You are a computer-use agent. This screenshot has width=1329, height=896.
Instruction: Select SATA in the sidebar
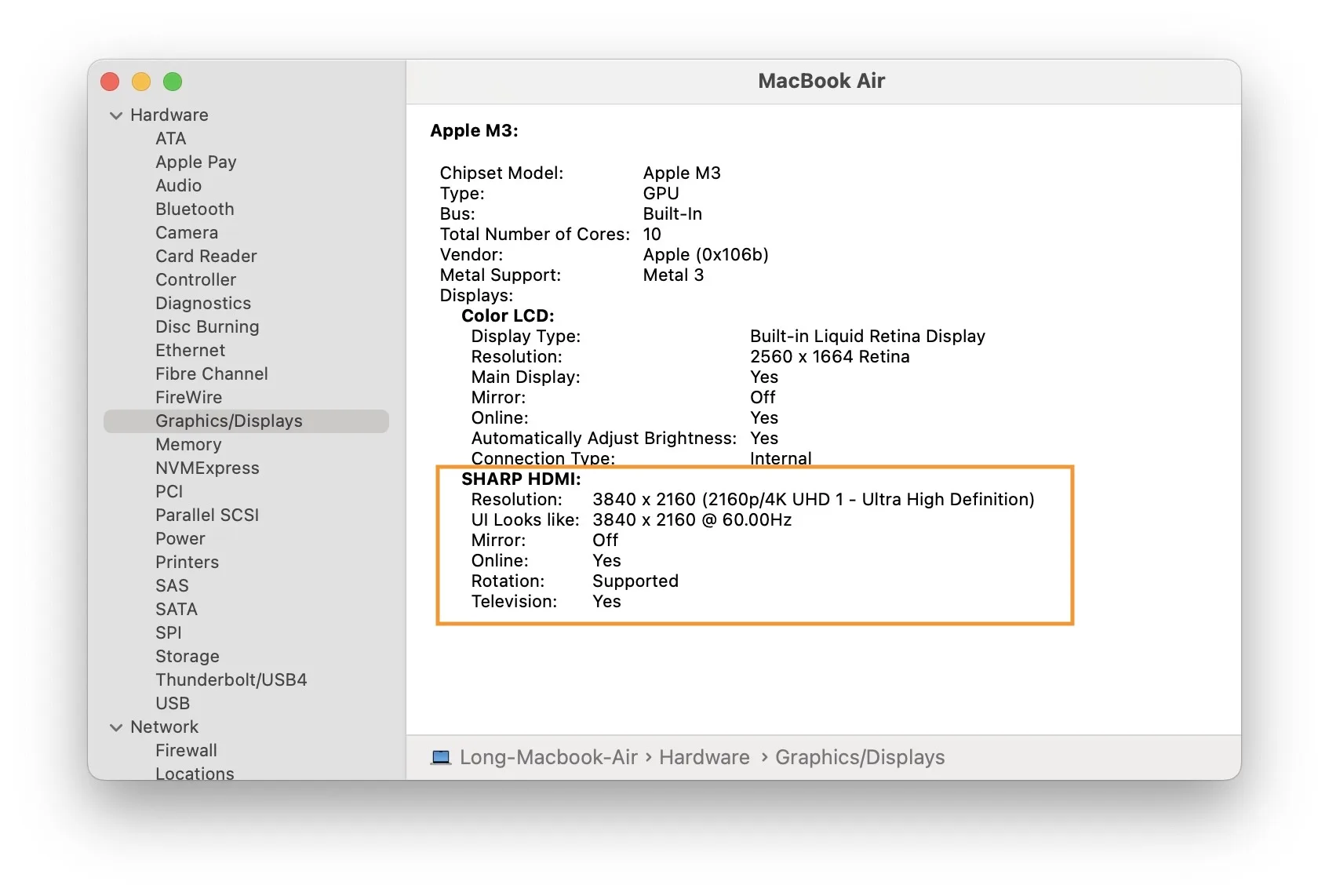(x=176, y=610)
